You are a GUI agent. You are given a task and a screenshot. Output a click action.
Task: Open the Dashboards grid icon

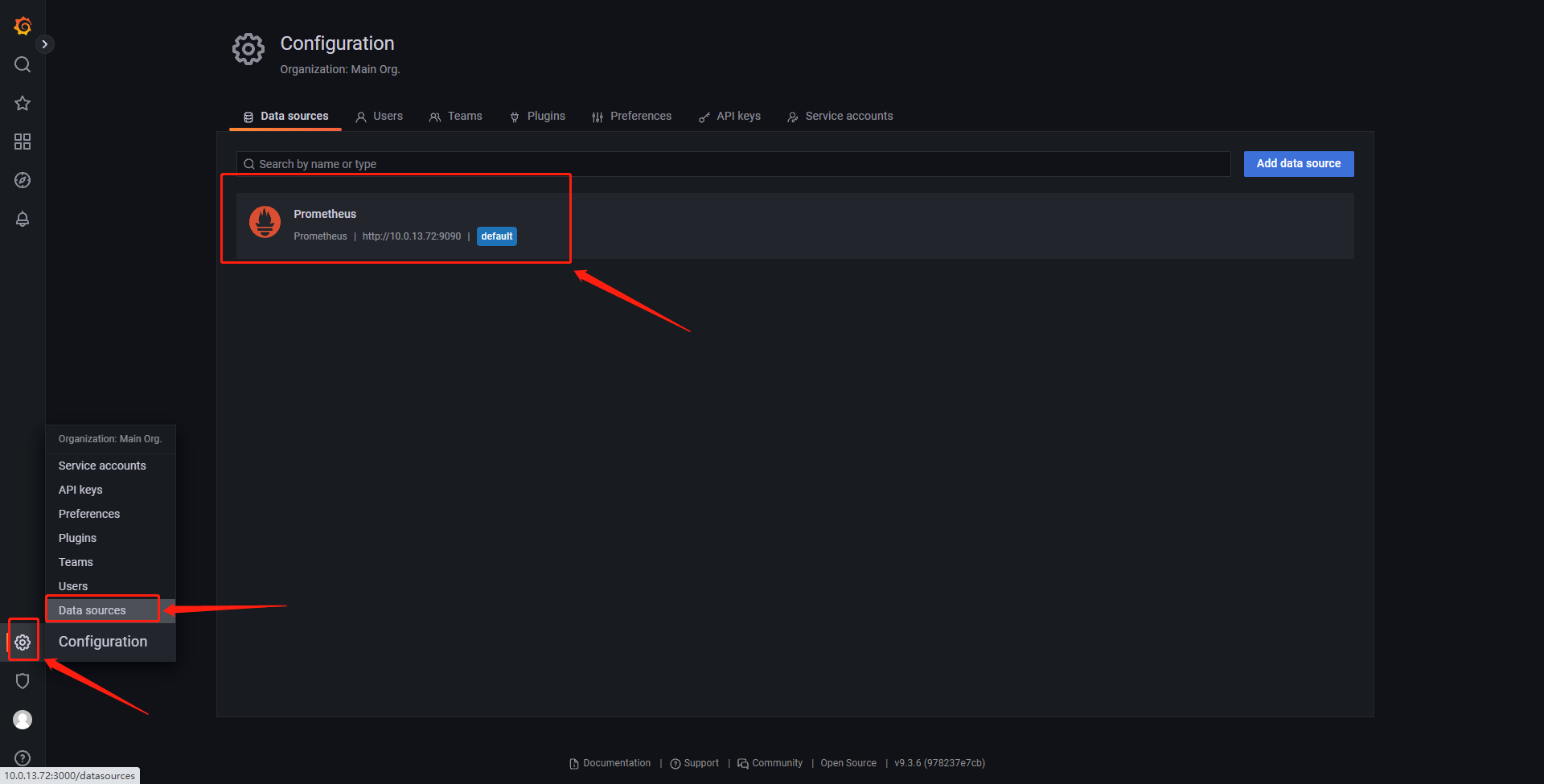23,142
